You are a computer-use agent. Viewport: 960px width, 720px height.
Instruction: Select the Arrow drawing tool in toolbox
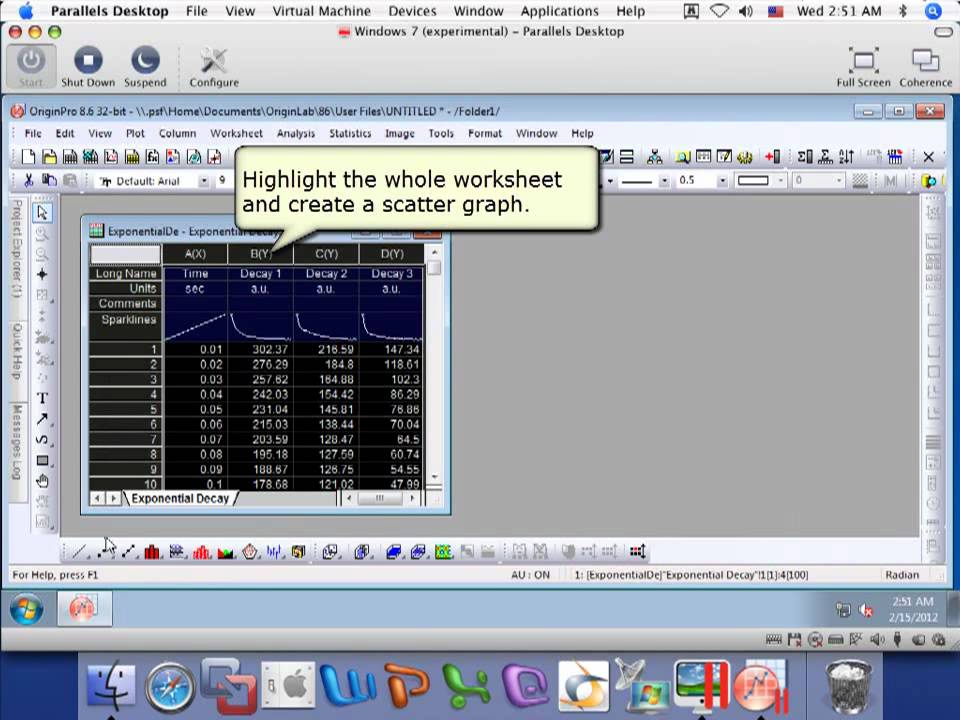pyautogui.click(x=42, y=419)
